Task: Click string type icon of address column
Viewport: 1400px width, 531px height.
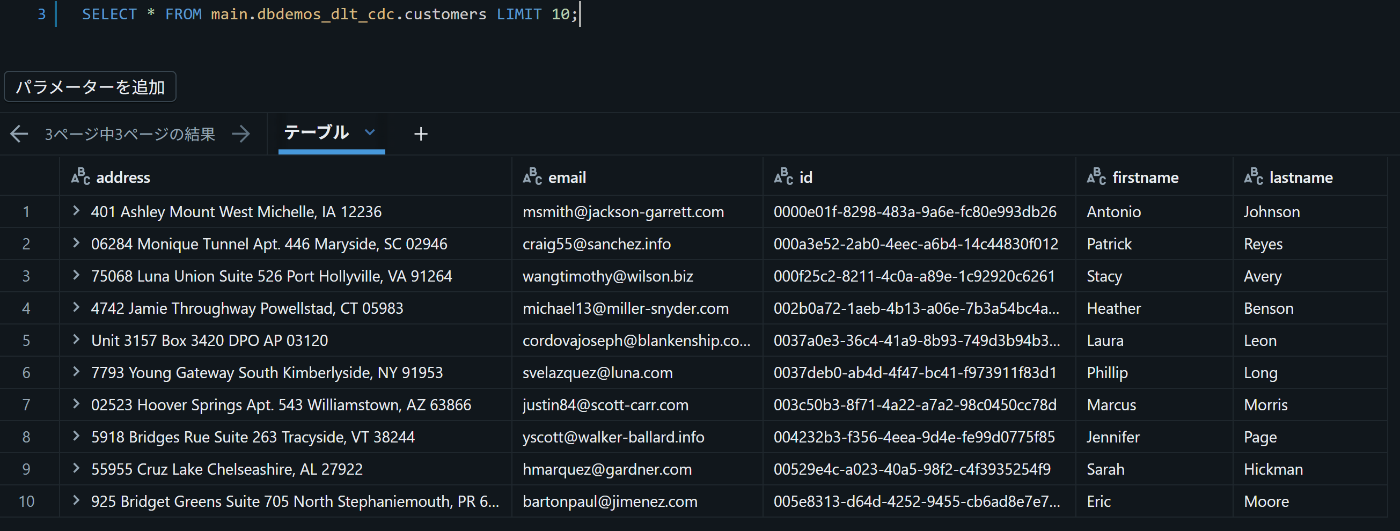Action: (80, 177)
